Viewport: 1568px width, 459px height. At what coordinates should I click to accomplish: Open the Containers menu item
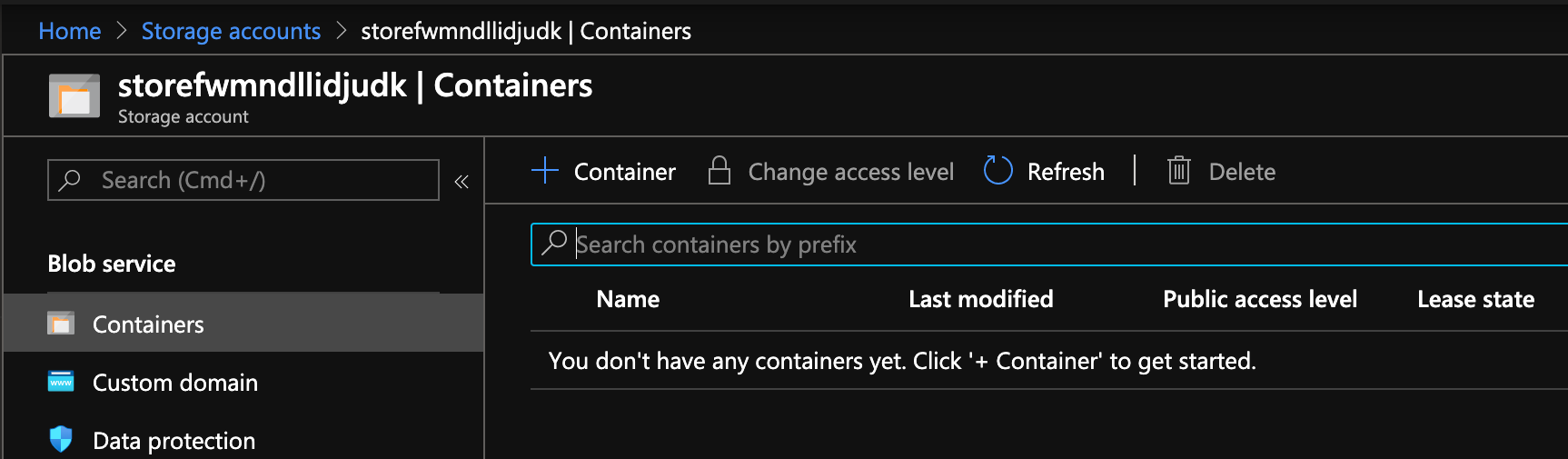coord(148,324)
